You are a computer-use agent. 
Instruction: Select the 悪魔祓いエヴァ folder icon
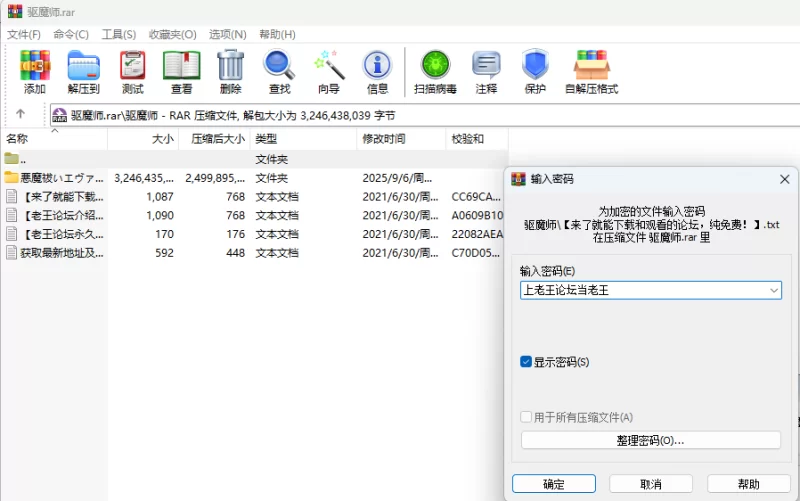12,178
